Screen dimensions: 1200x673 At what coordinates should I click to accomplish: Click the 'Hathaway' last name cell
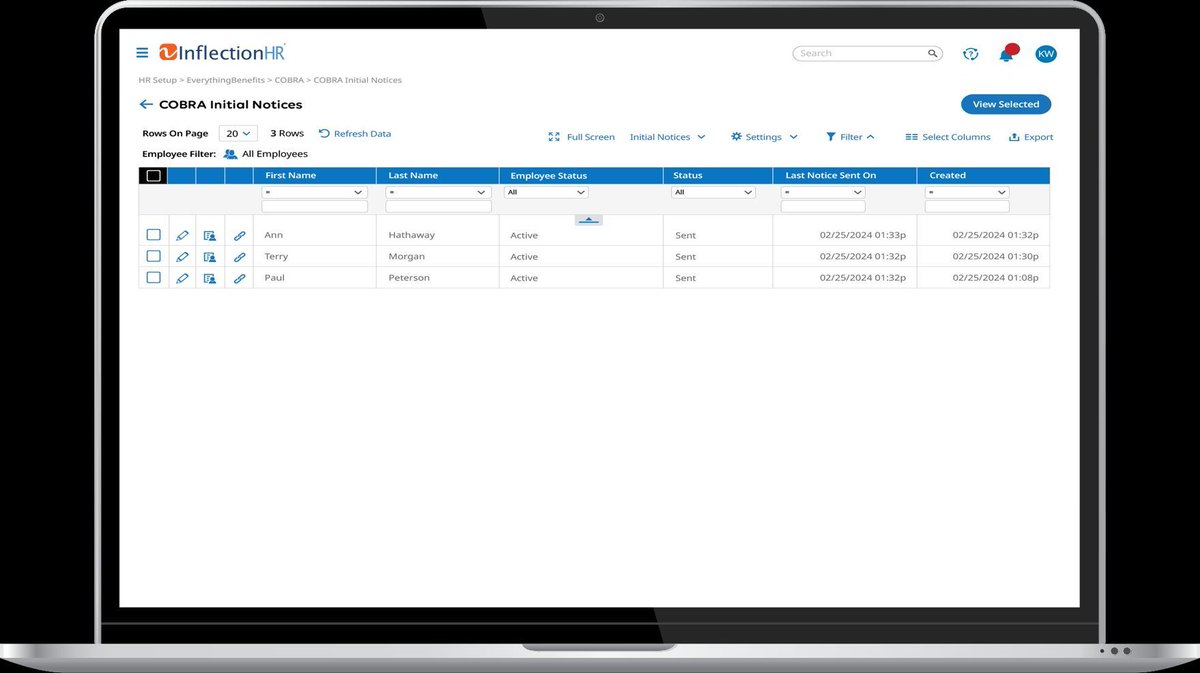click(411, 236)
